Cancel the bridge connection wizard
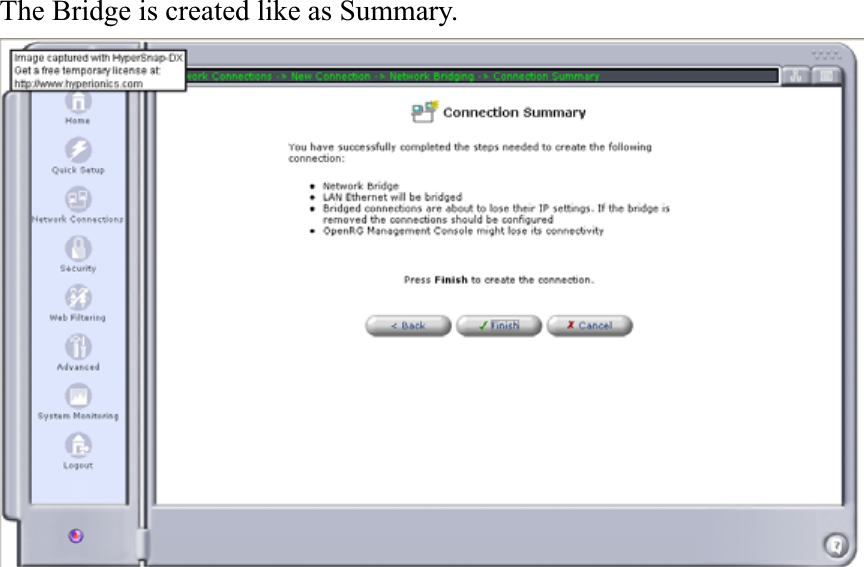864x567 pixels. pyautogui.click(x=590, y=326)
